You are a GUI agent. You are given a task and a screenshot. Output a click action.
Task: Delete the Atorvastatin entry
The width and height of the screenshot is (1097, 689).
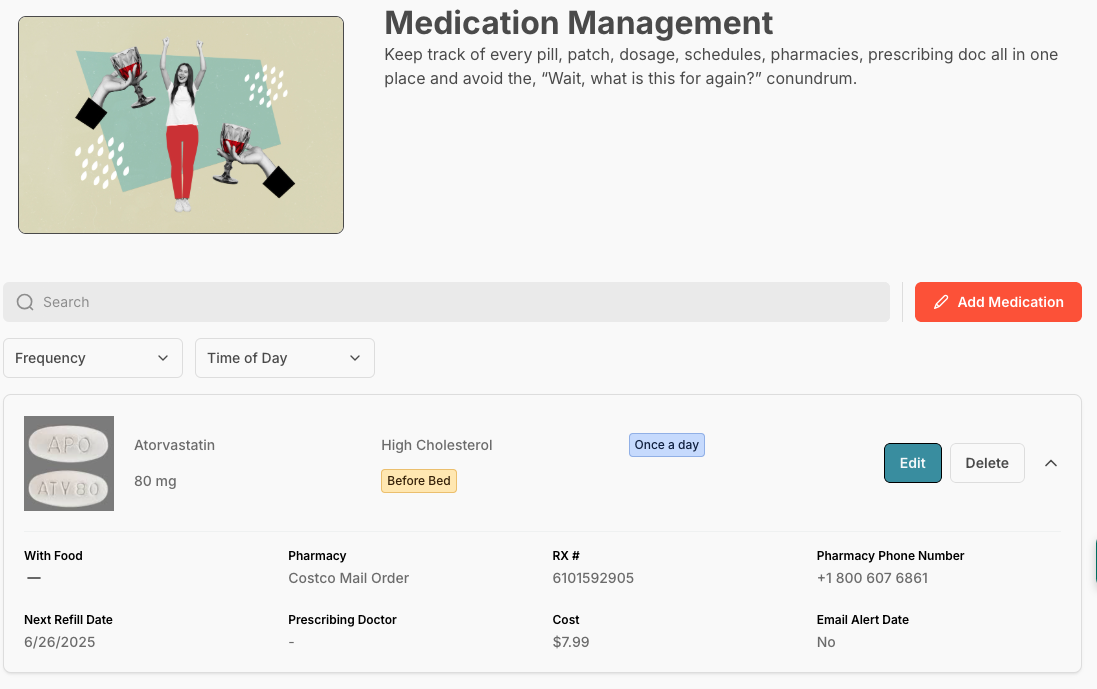[987, 463]
